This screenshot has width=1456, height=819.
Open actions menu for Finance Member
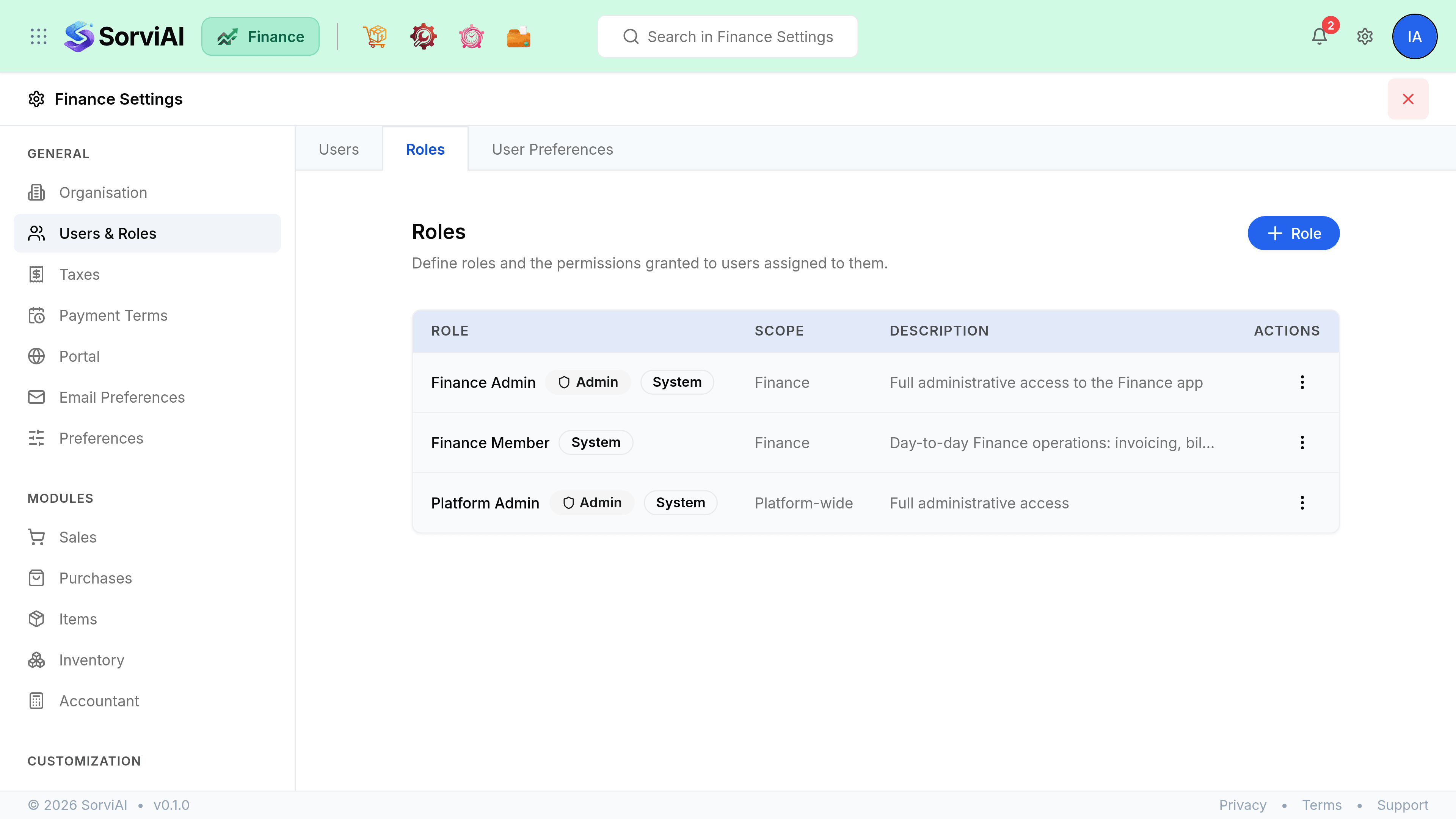[x=1302, y=442]
